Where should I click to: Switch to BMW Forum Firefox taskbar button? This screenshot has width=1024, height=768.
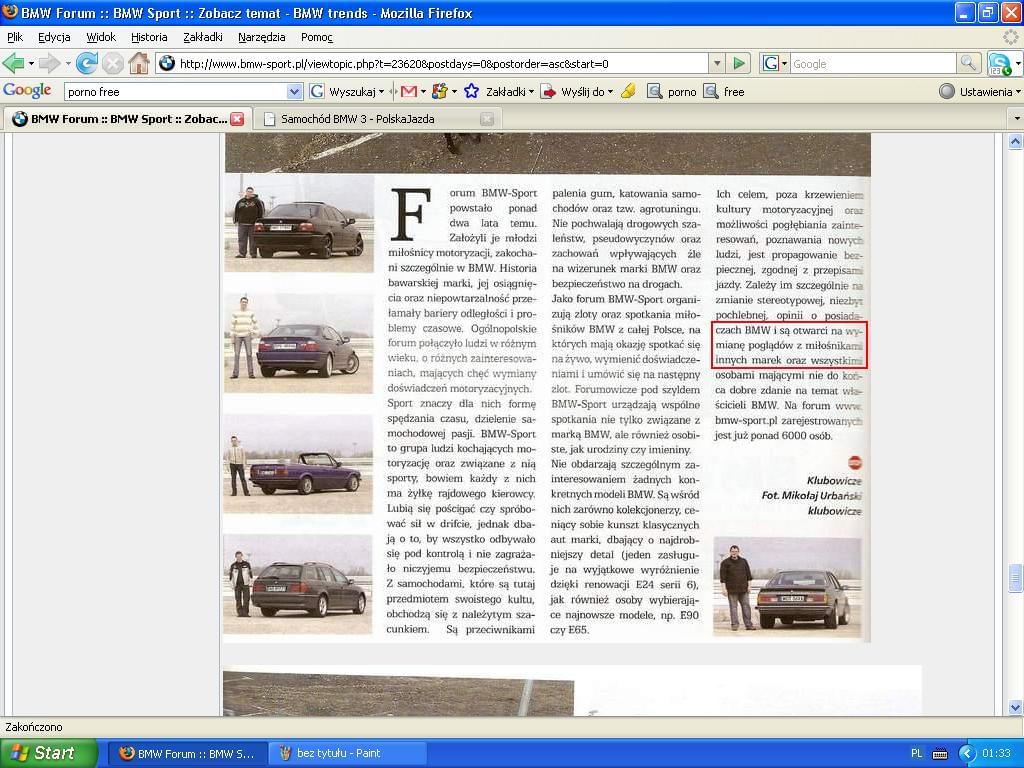pos(187,754)
